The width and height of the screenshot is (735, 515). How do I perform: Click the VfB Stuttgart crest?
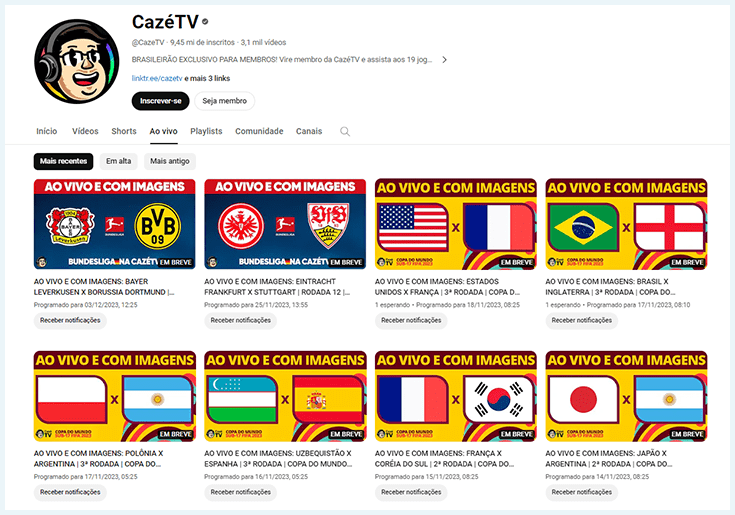point(328,226)
